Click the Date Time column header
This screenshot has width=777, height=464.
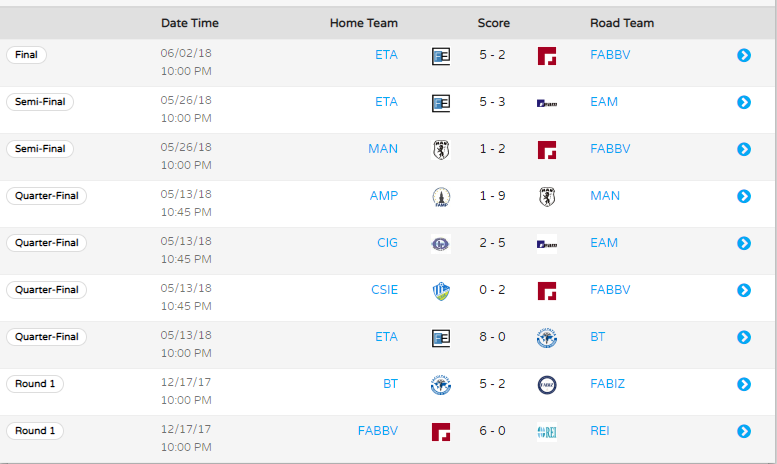pos(190,23)
